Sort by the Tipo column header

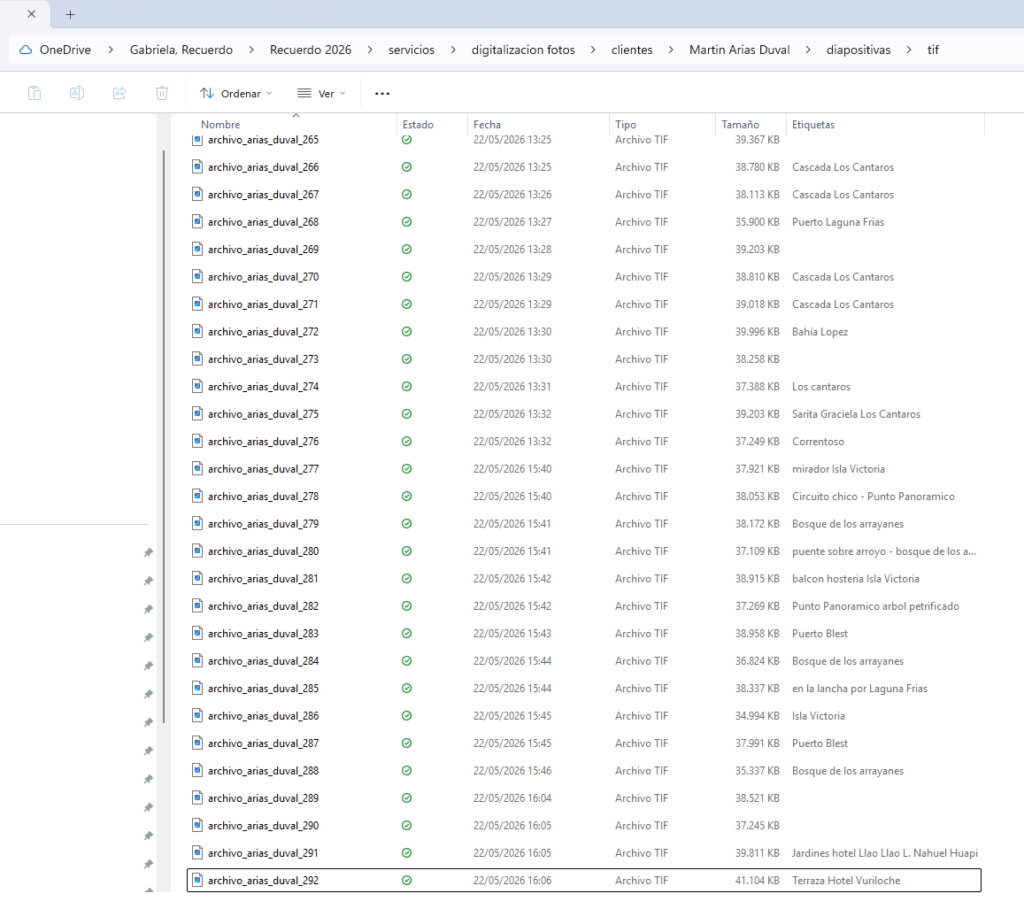[626, 124]
